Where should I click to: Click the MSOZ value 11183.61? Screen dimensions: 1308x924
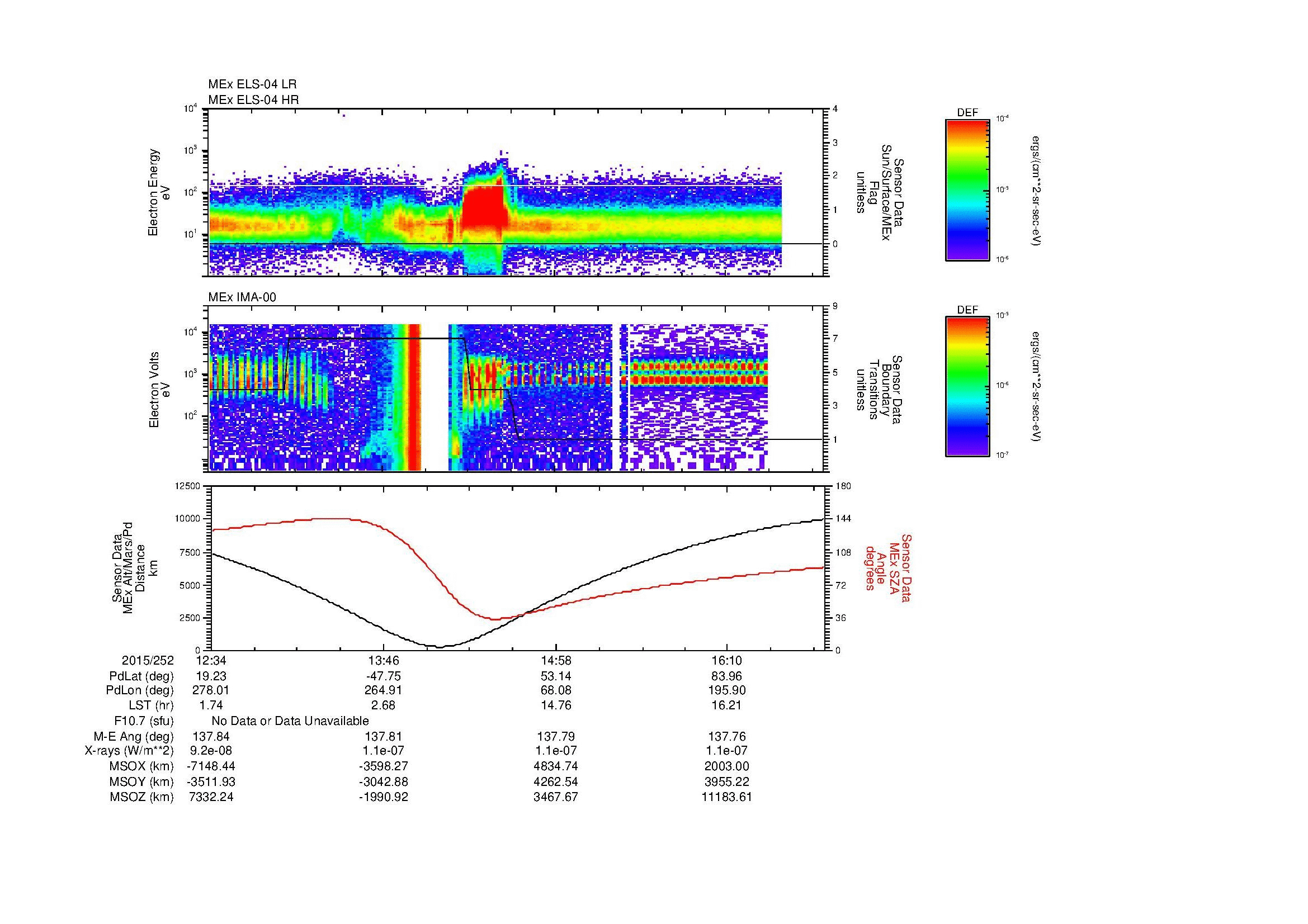[x=728, y=797]
